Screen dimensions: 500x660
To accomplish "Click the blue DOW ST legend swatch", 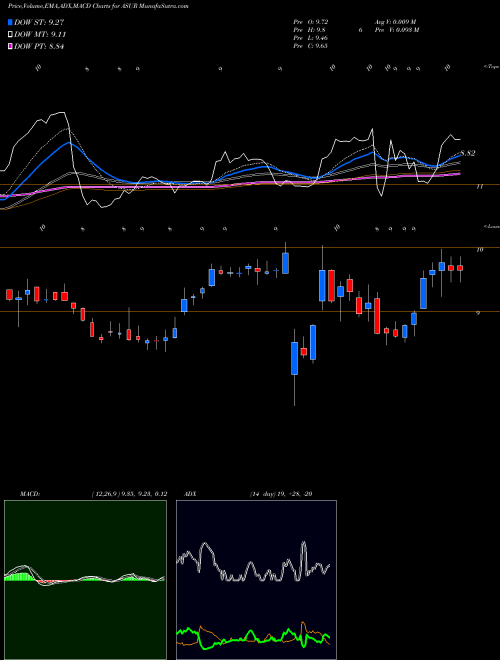I will (x=10, y=22).
